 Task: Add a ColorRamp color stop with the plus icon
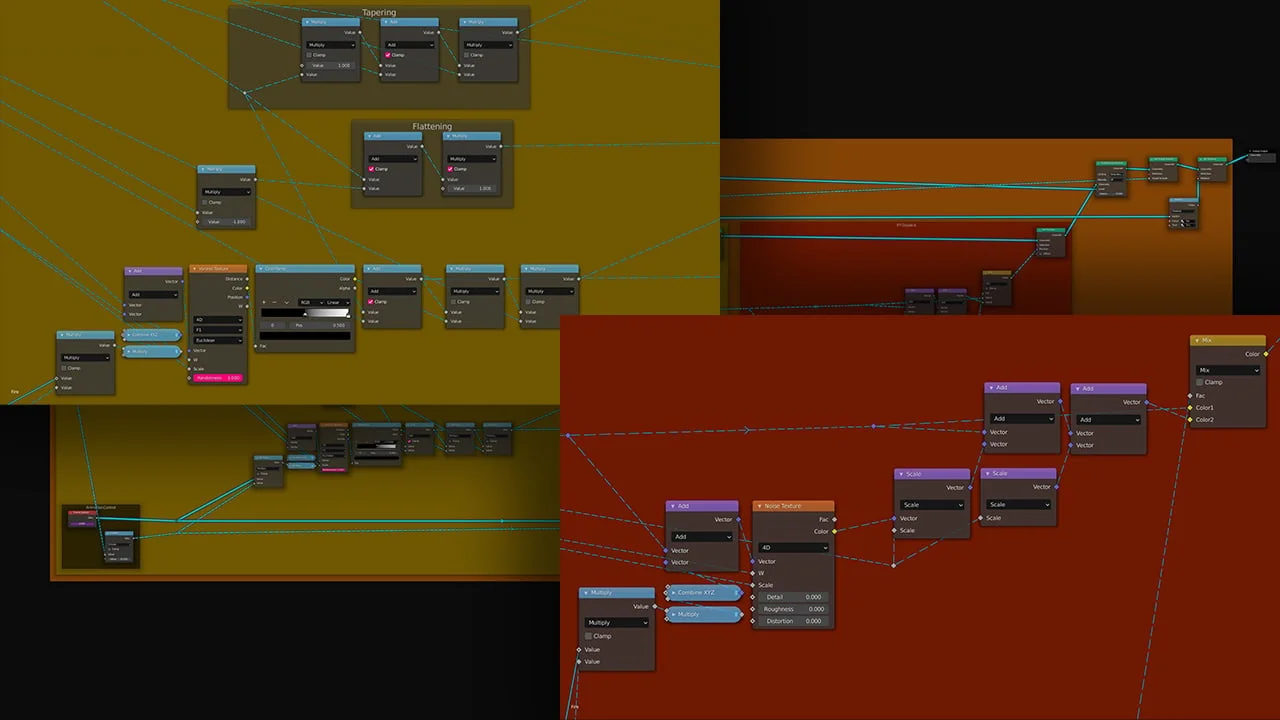click(264, 302)
